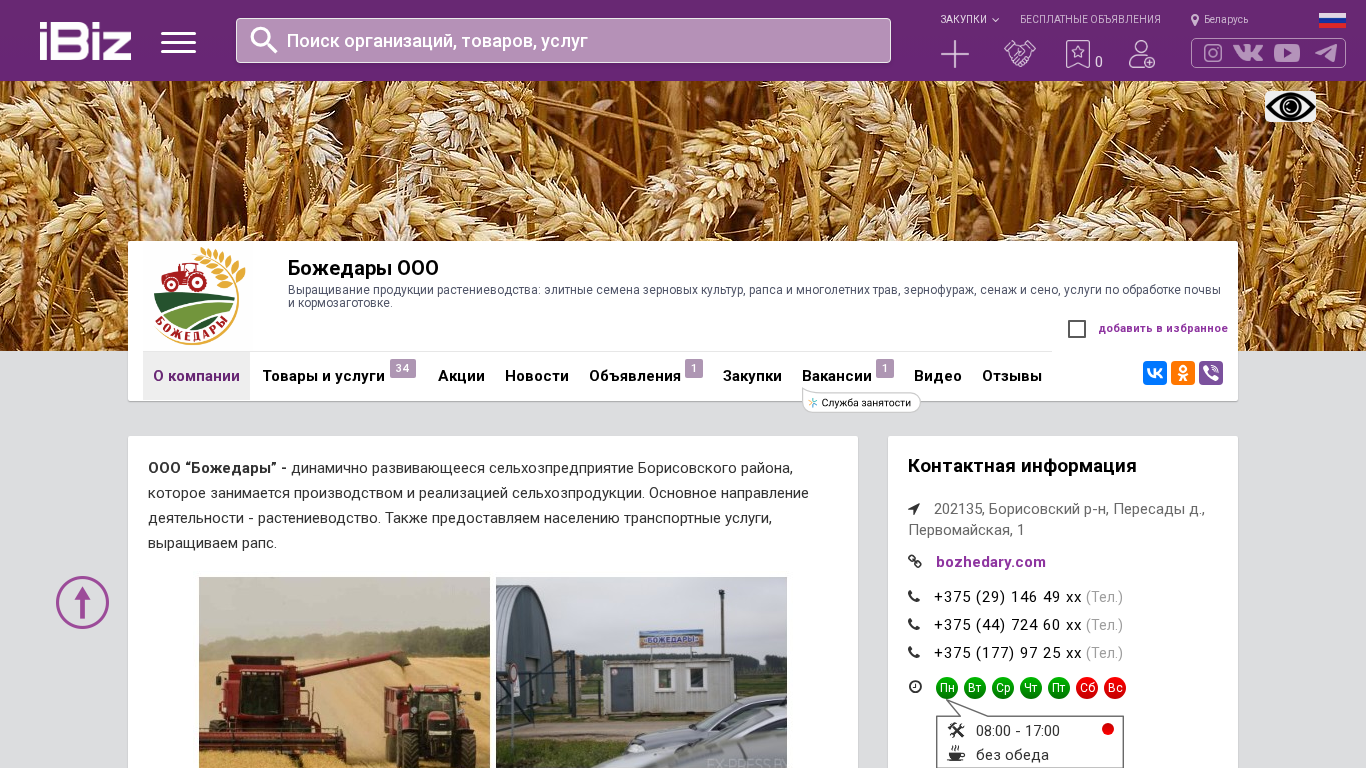Image resolution: width=1366 pixels, height=768 pixels.
Task: Select the Вт weekday circle
Action: [x=975, y=688]
